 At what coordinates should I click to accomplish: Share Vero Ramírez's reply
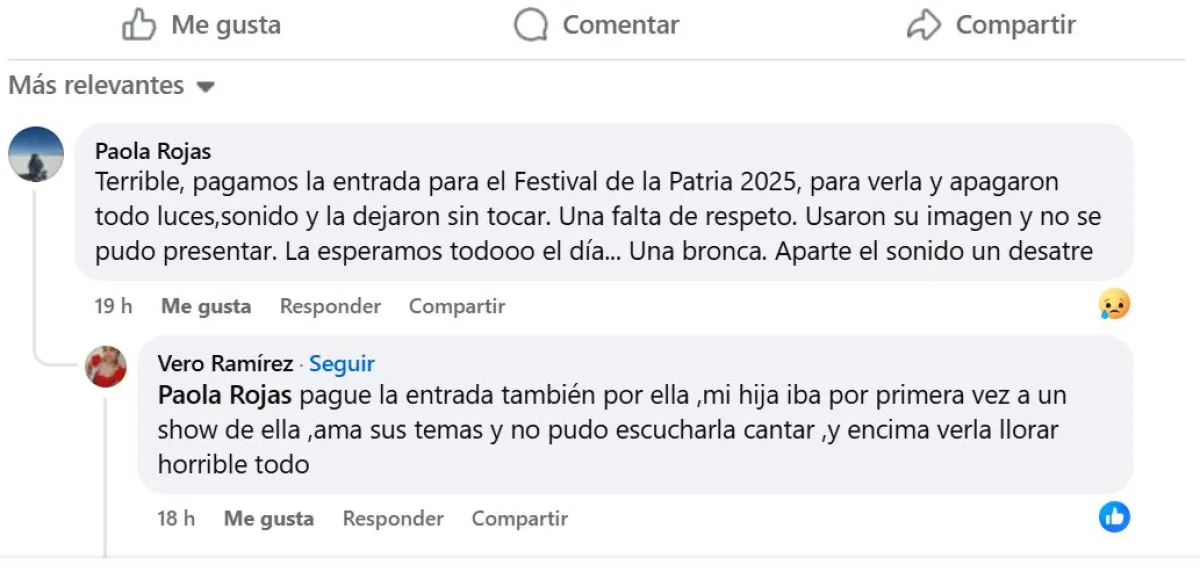520,518
